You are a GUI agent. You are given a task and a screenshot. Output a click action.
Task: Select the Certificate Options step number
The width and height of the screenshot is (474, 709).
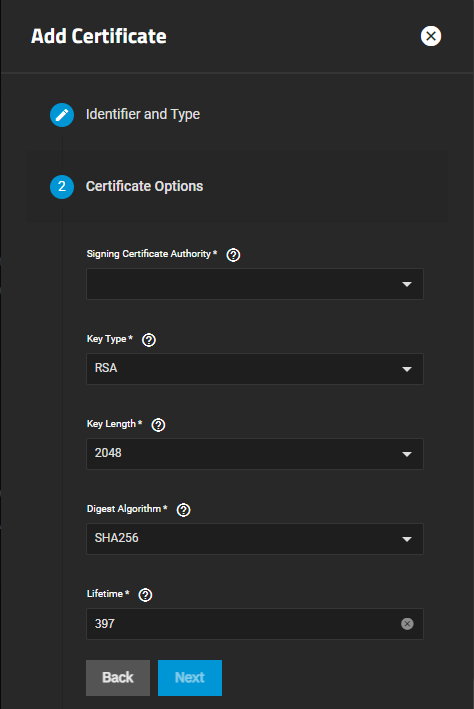[62, 187]
